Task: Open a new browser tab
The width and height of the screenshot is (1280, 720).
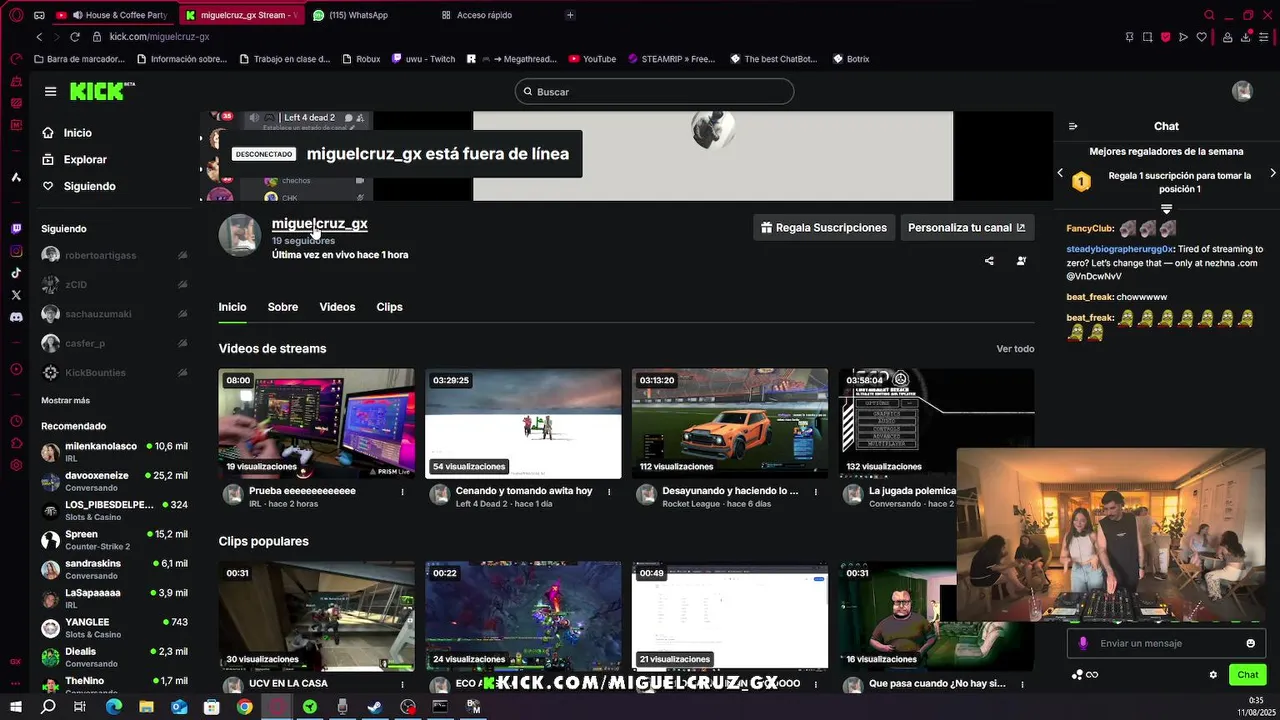Action: (x=570, y=15)
